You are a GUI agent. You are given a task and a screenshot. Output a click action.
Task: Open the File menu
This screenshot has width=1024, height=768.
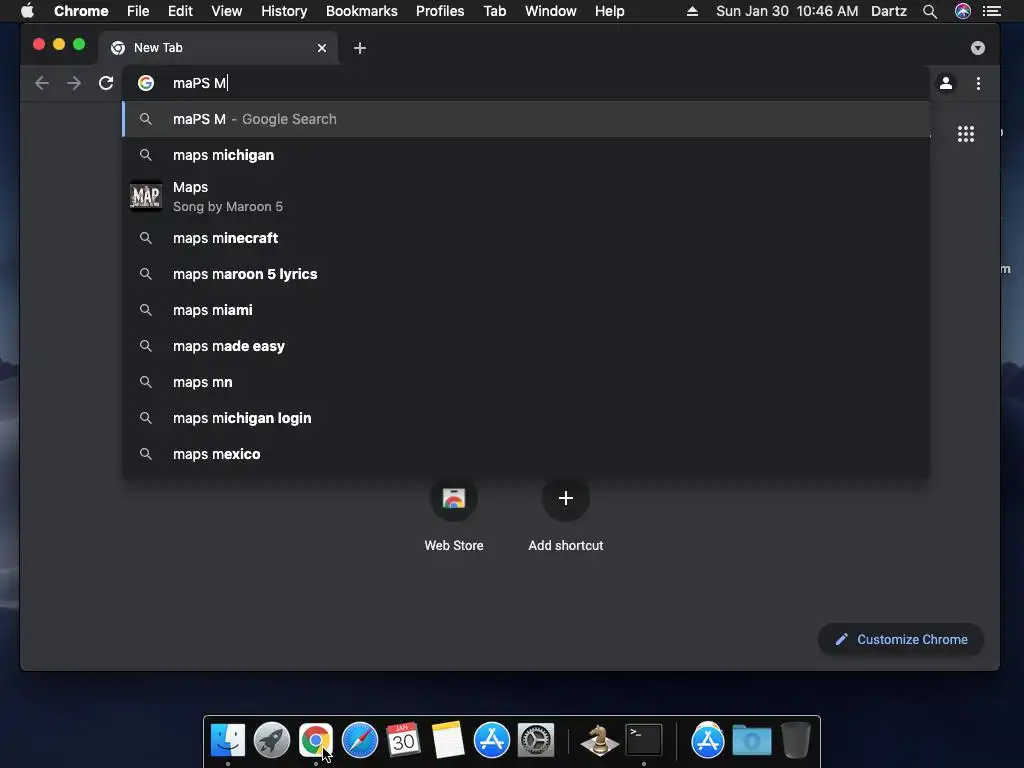point(138,11)
